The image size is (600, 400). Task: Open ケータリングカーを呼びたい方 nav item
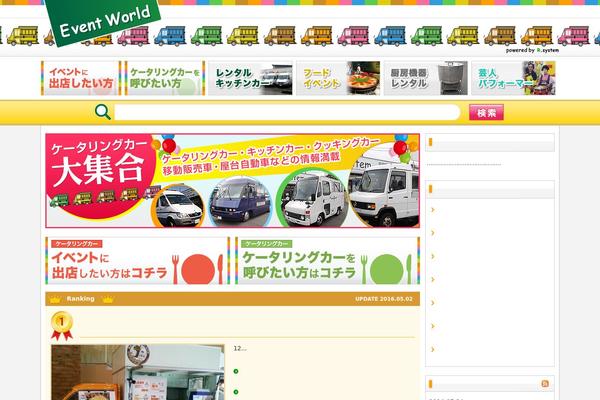(165, 78)
